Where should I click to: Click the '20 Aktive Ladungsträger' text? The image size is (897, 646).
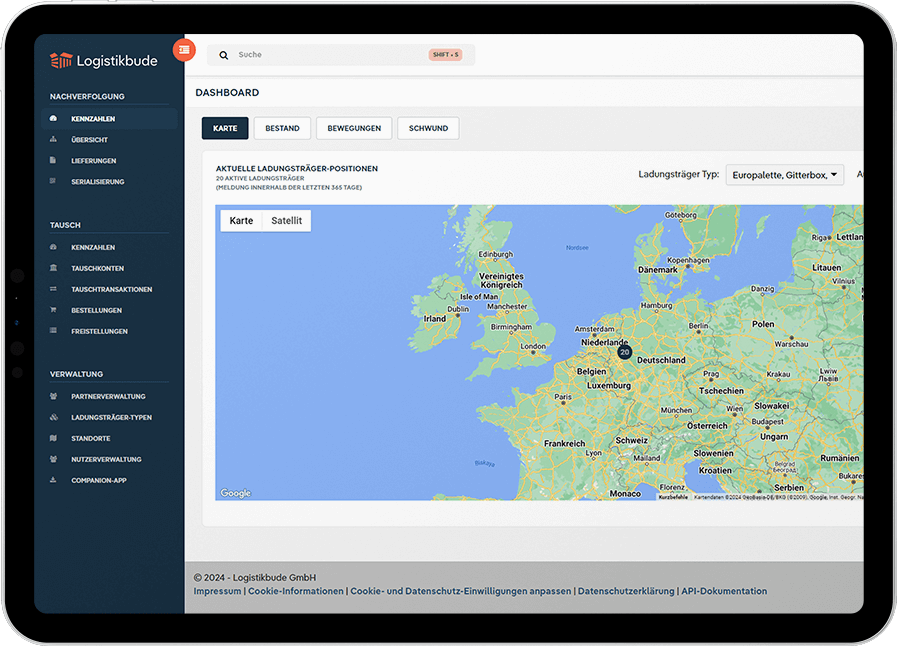(x=260, y=179)
